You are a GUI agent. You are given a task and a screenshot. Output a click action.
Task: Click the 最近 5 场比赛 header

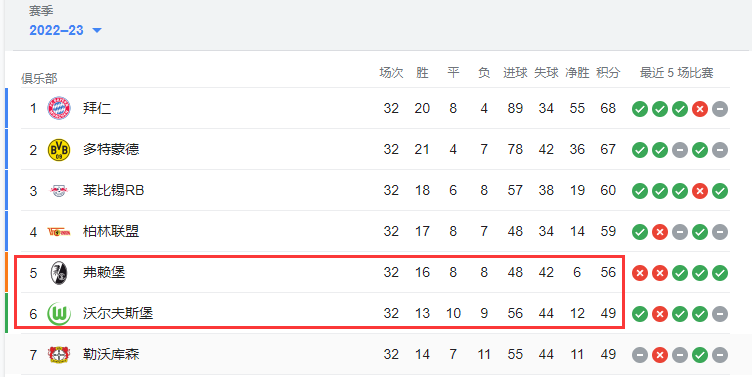pyautogui.click(x=676, y=73)
